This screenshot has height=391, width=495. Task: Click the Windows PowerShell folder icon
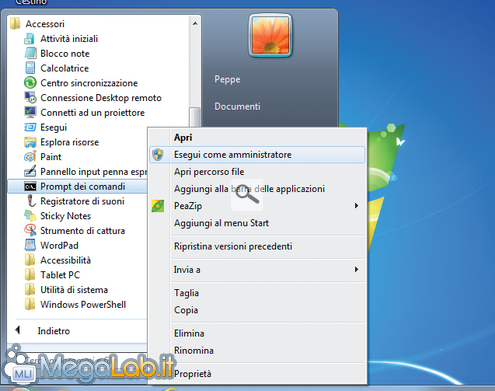[x=30, y=304]
